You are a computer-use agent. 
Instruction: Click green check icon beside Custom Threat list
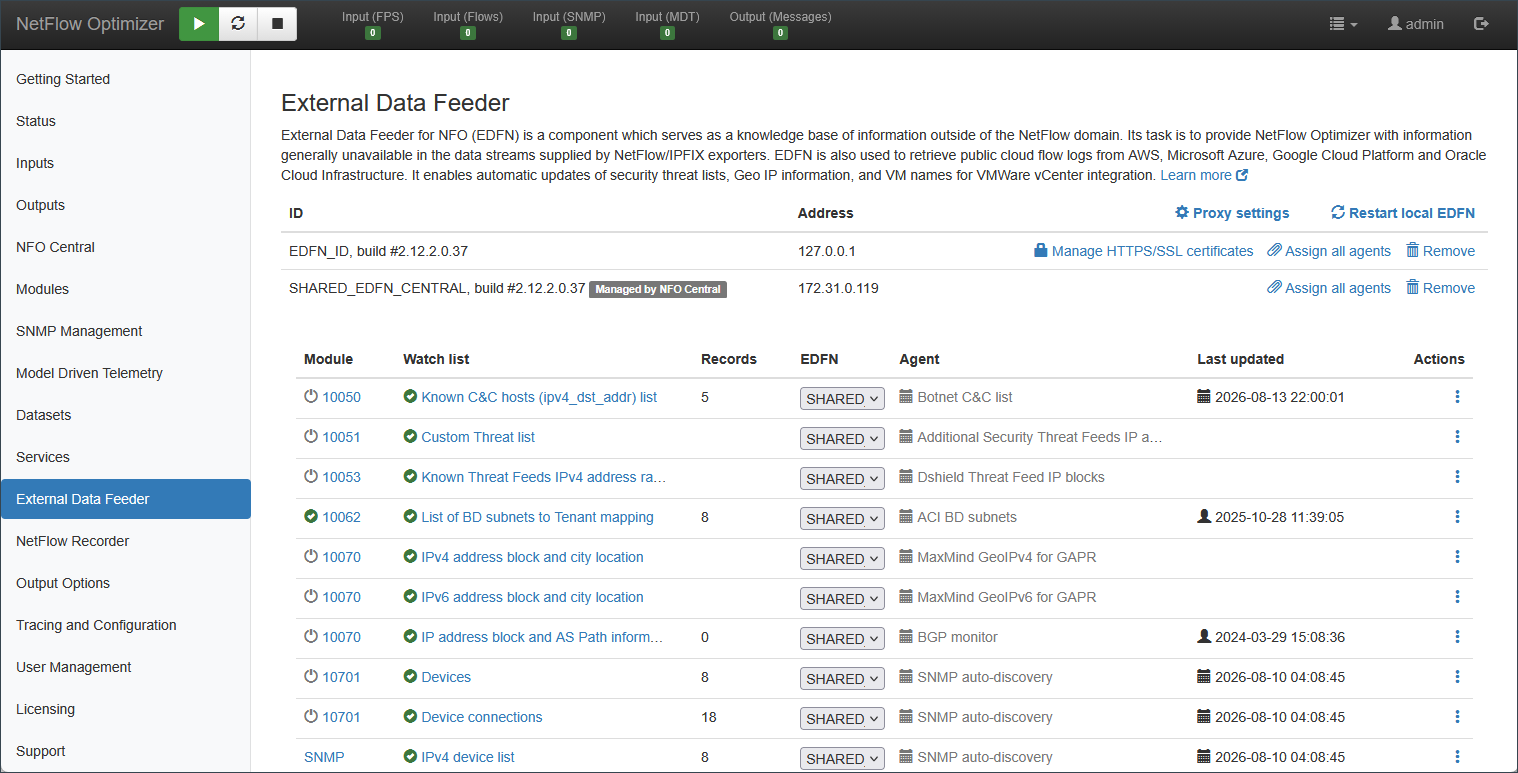(410, 437)
